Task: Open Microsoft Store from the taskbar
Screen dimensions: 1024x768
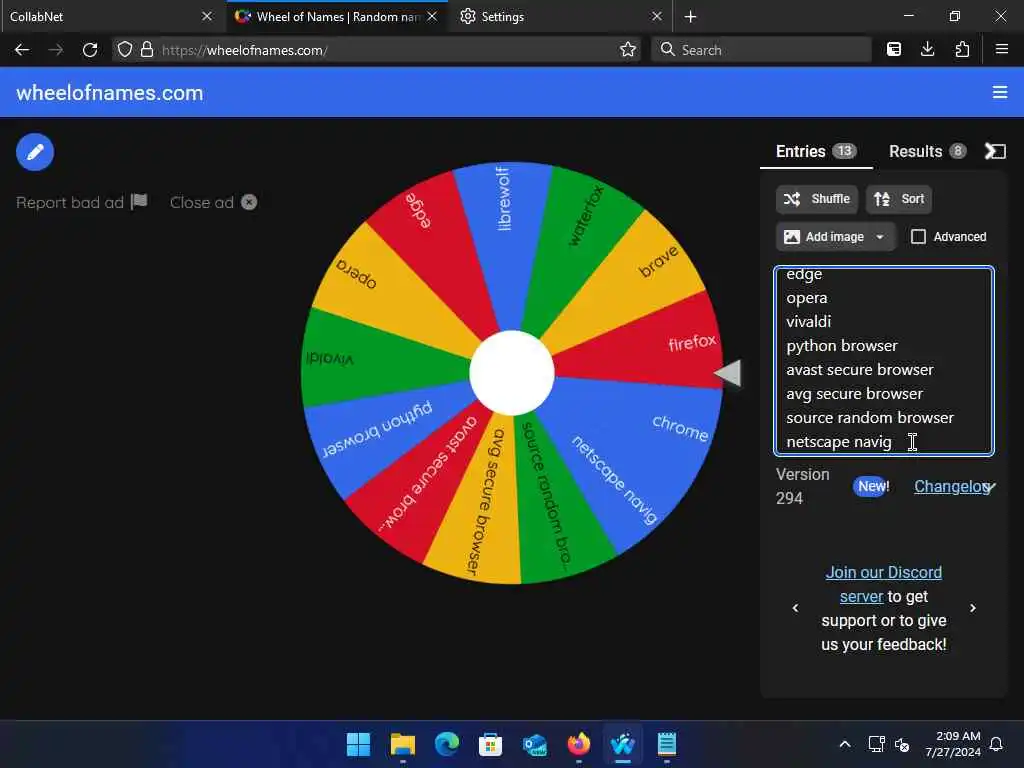Action: (490, 744)
